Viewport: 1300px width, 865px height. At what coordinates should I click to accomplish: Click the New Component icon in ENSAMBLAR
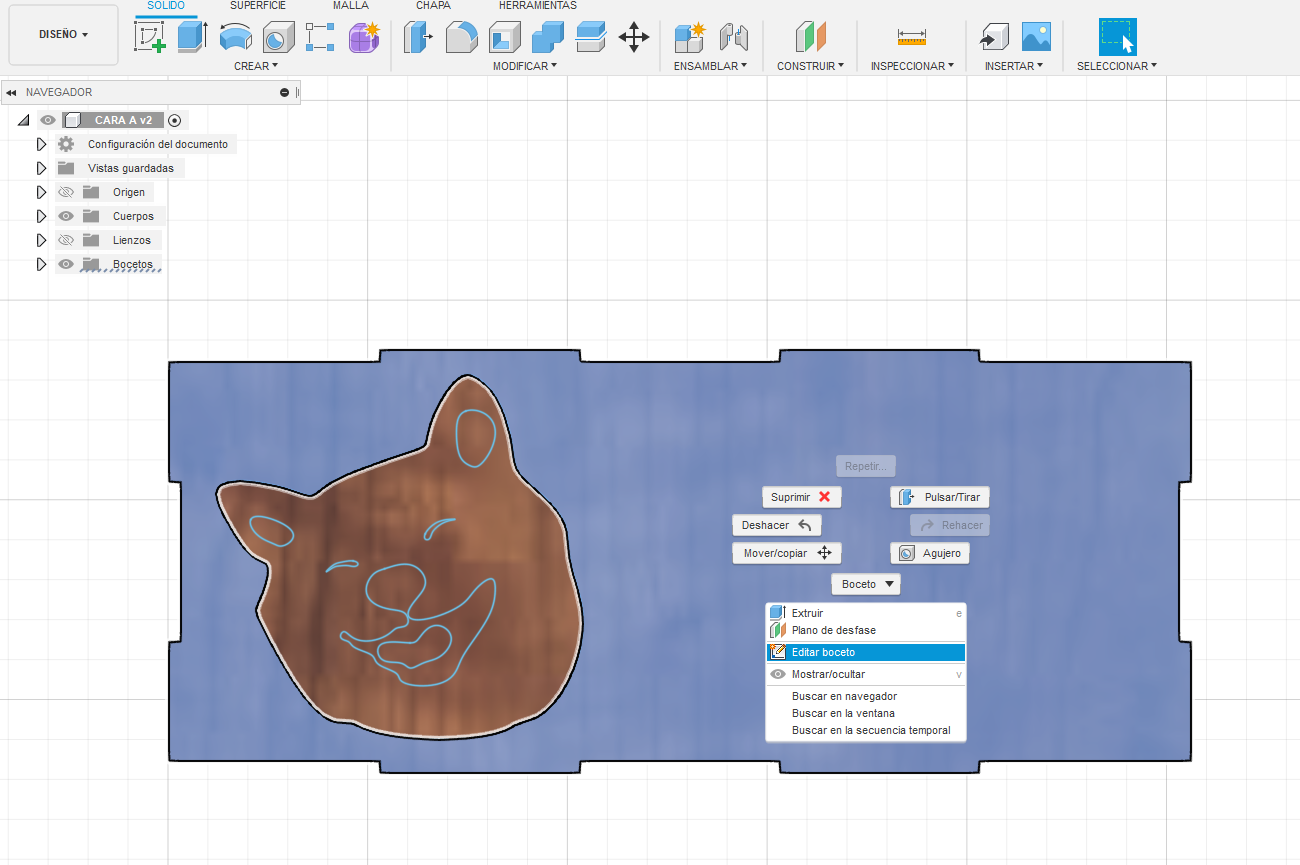click(x=689, y=37)
